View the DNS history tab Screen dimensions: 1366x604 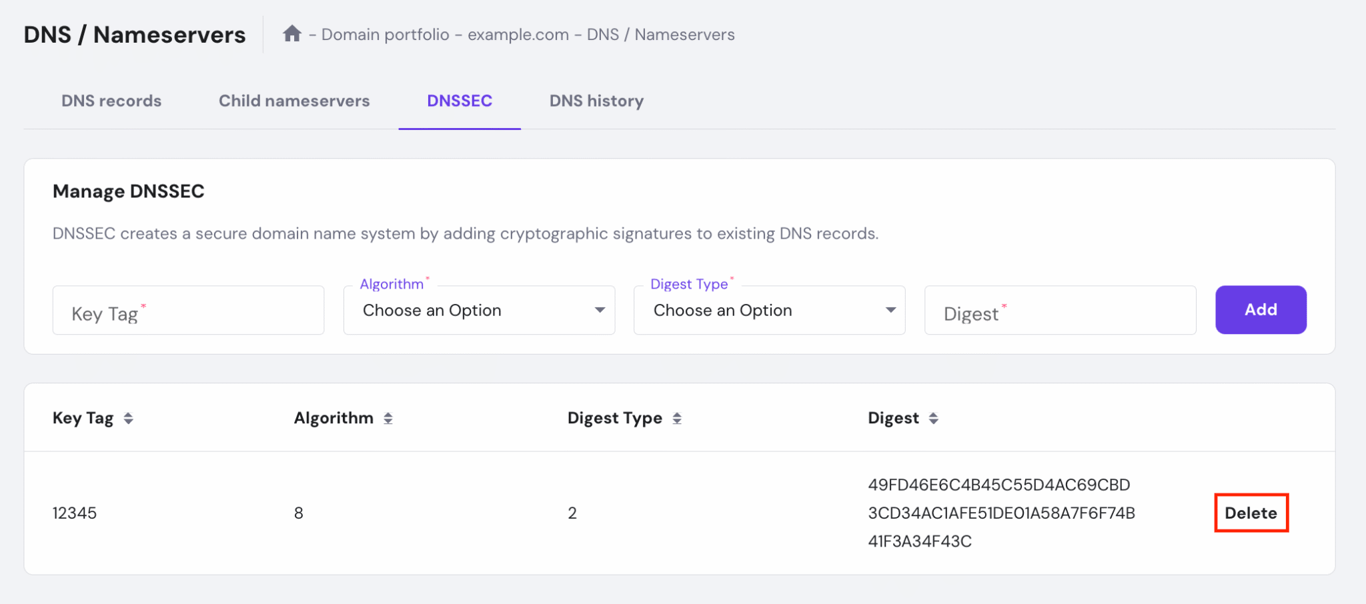tap(596, 100)
